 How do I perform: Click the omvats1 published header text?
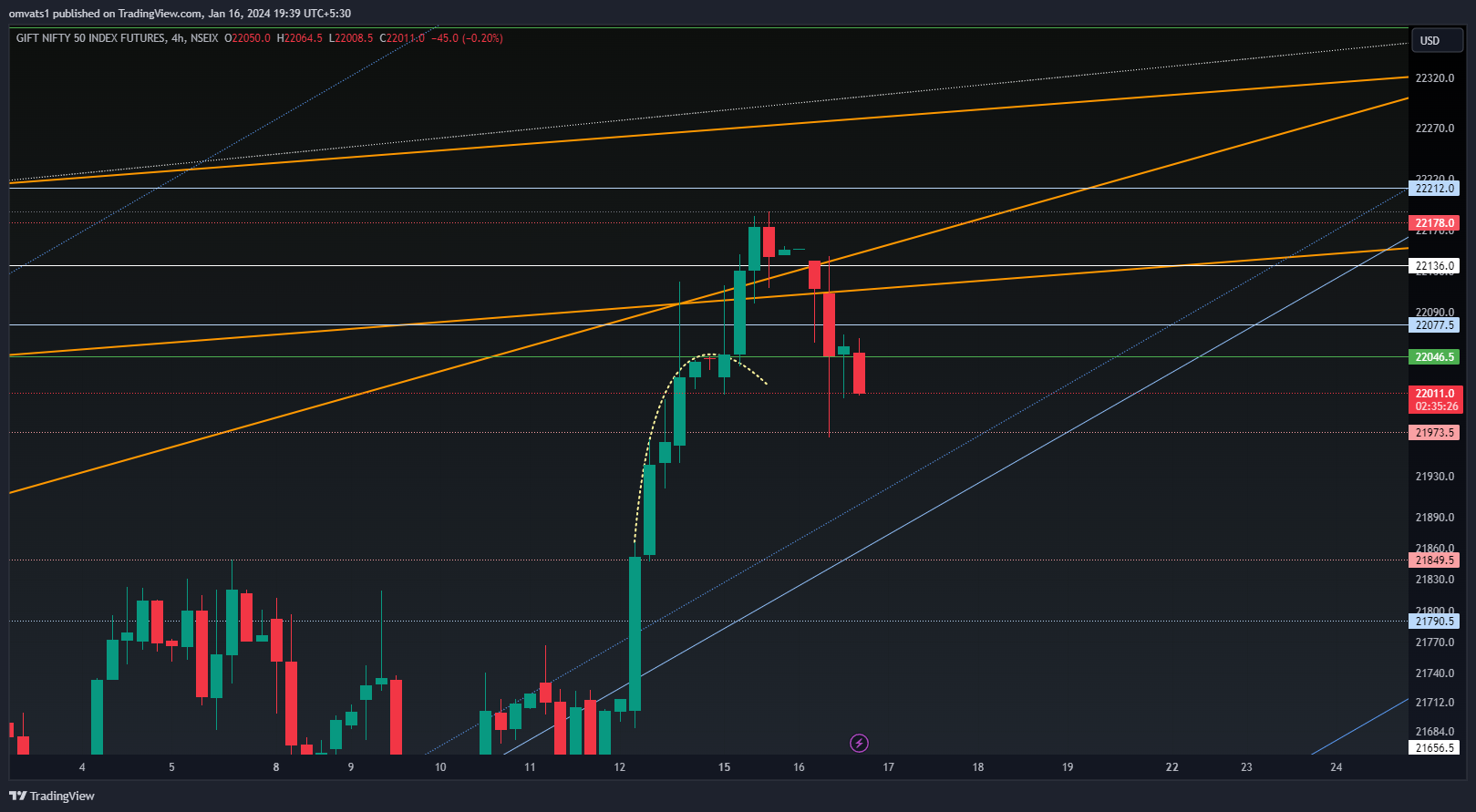point(180,14)
